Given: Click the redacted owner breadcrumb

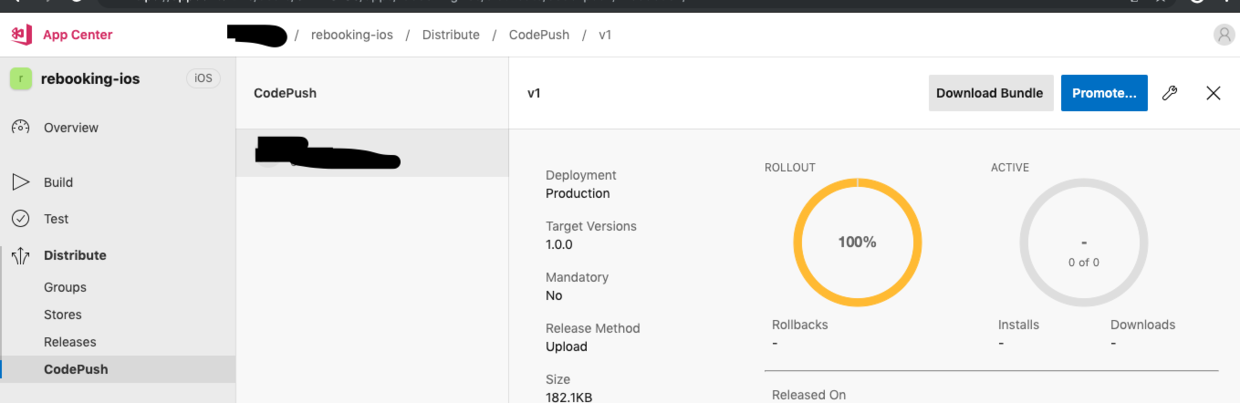Looking at the screenshot, I should (x=257, y=35).
